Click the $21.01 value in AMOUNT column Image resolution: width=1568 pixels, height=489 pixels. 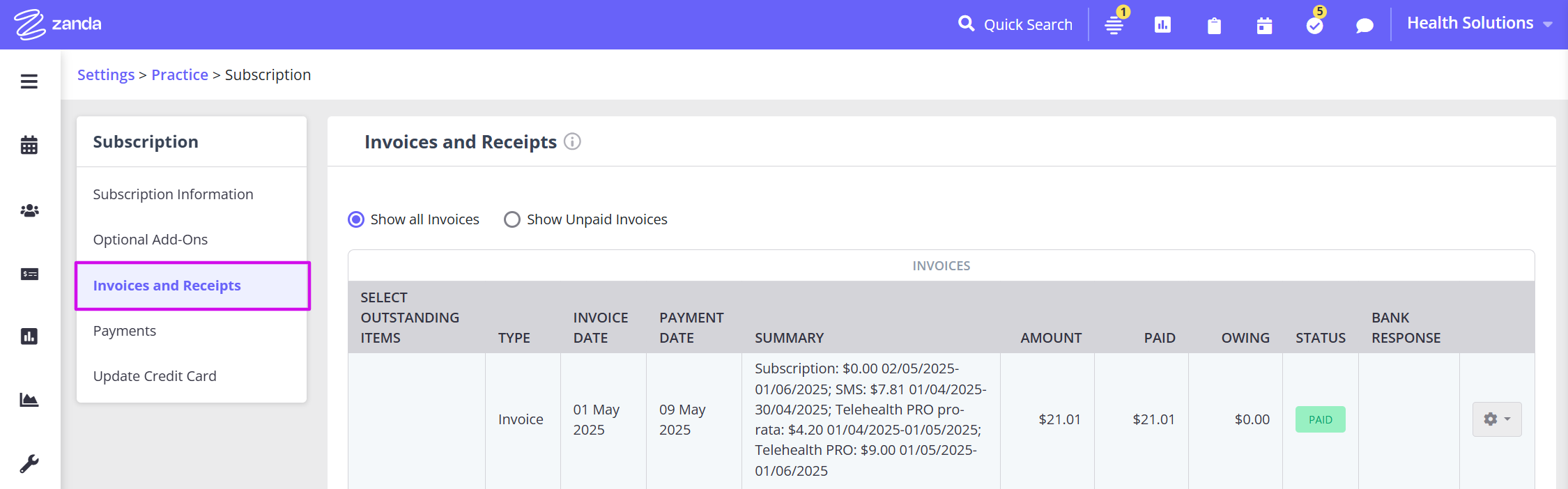pyautogui.click(x=1059, y=419)
